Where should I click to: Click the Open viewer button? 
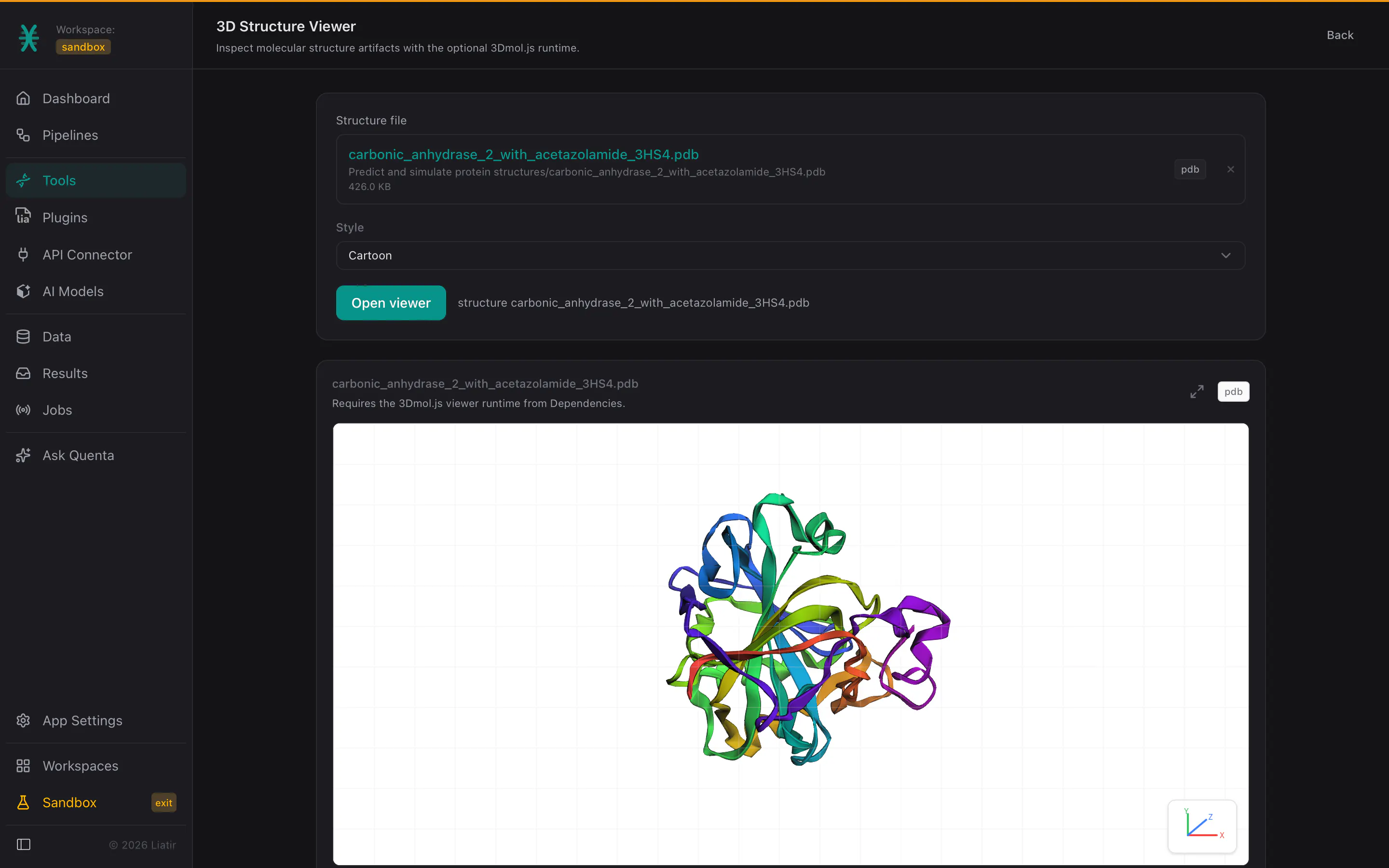pyautogui.click(x=391, y=302)
